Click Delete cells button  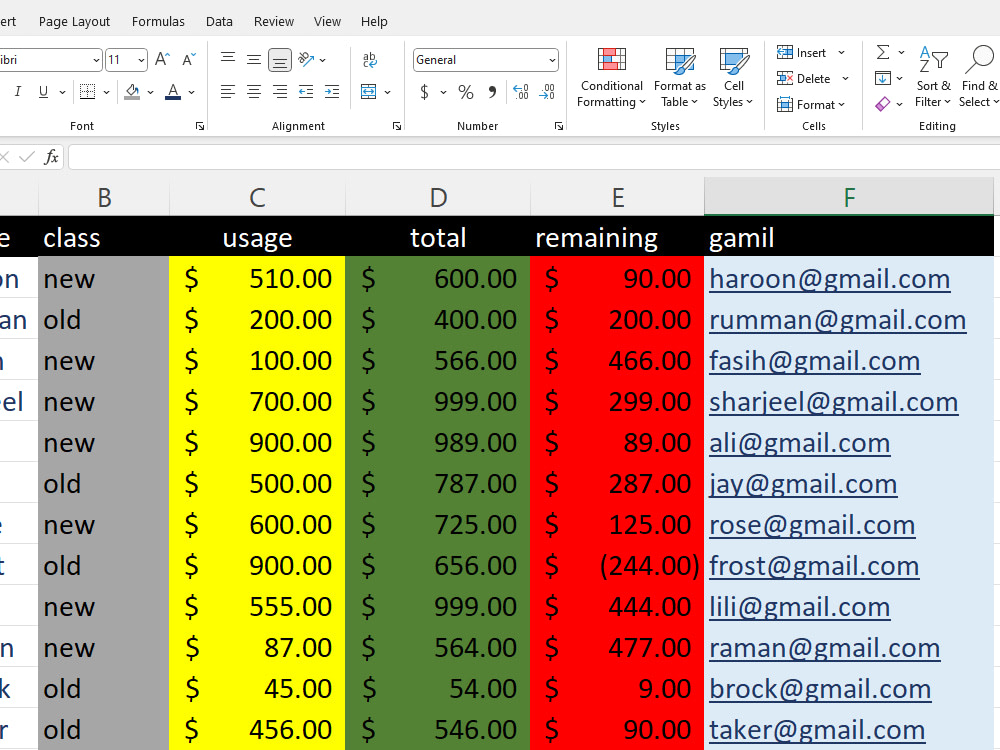804,78
